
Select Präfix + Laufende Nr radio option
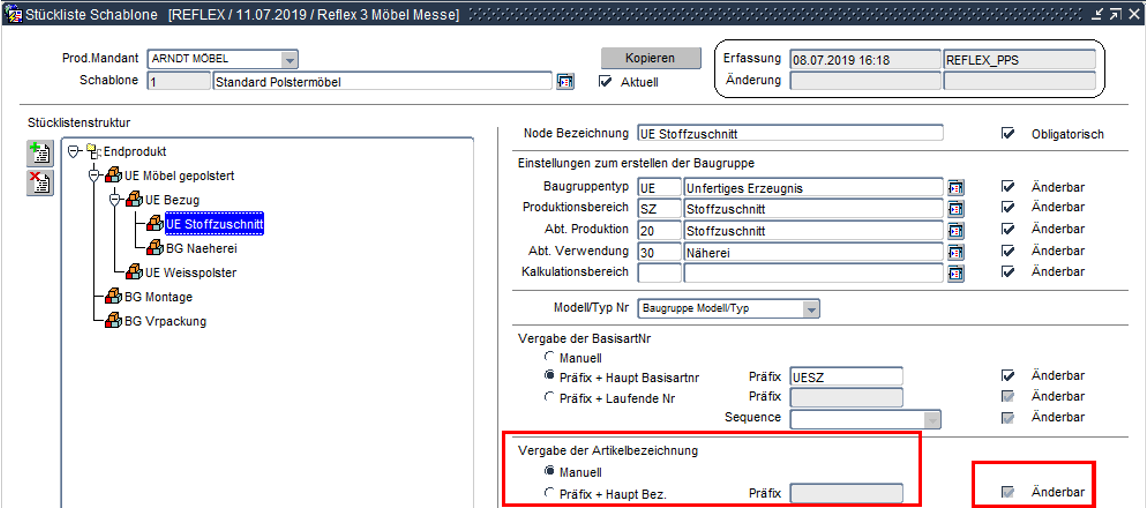point(548,397)
